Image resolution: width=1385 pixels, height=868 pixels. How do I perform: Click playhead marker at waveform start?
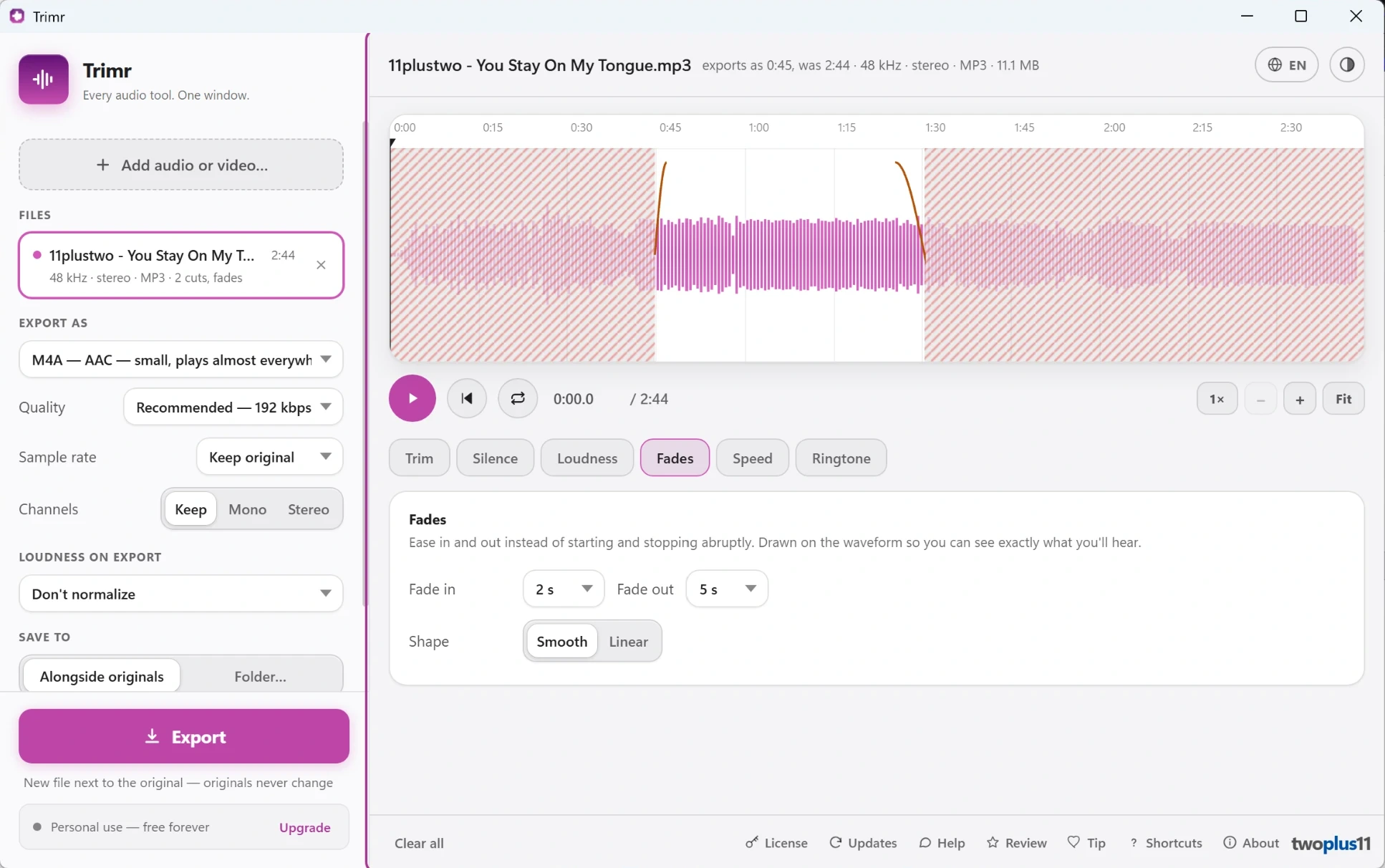(392, 143)
